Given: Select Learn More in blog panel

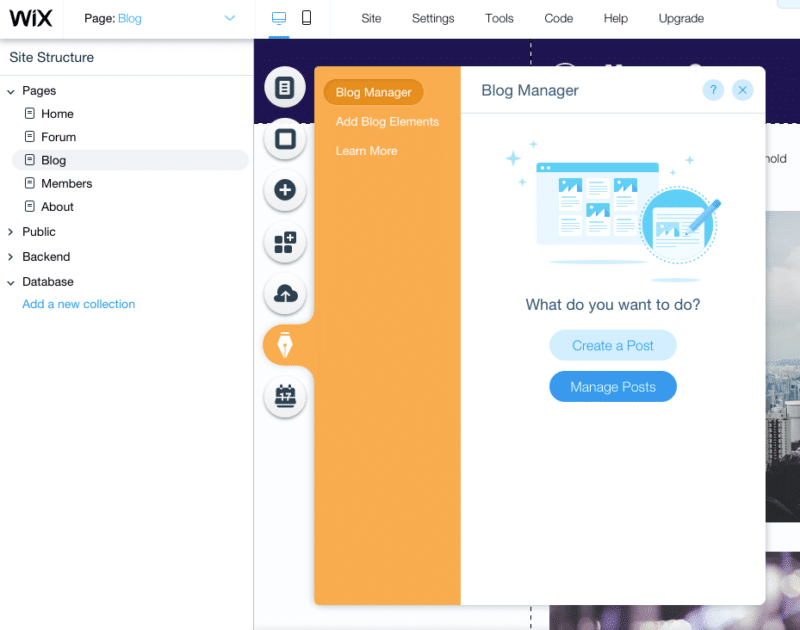Looking at the screenshot, I should pos(366,151).
